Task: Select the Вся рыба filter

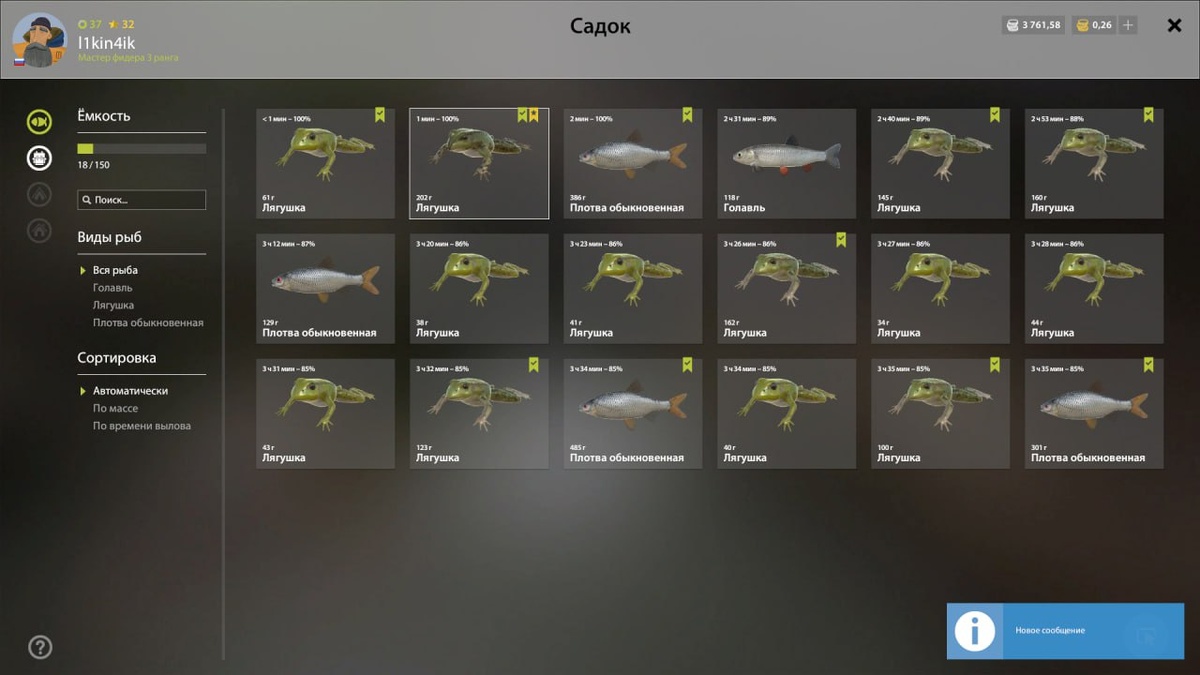Action: coord(115,270)
